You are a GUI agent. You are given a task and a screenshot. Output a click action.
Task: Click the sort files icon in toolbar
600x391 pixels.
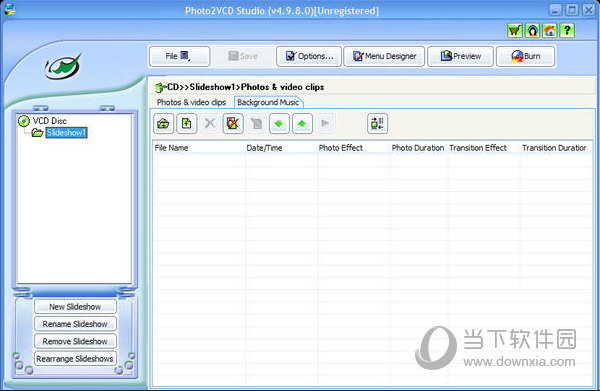(377, 124)
